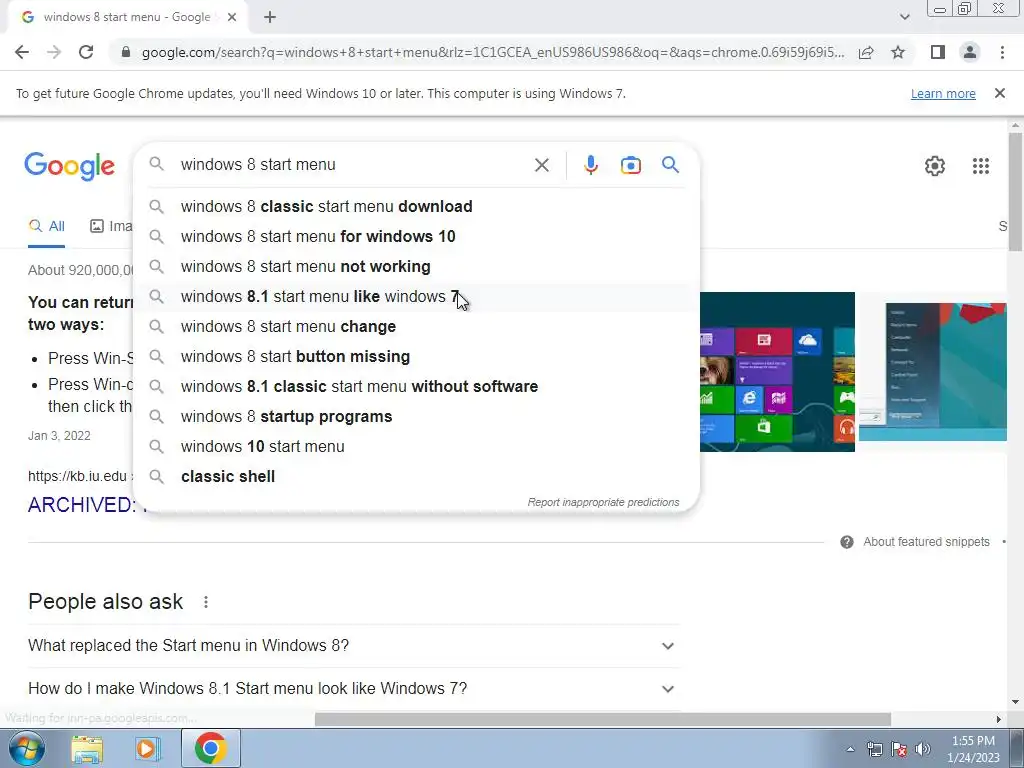1024x768 pixels.
Task: Click the Learn more link in update notice
Action: pyautogui.click(x=943, y=93)
